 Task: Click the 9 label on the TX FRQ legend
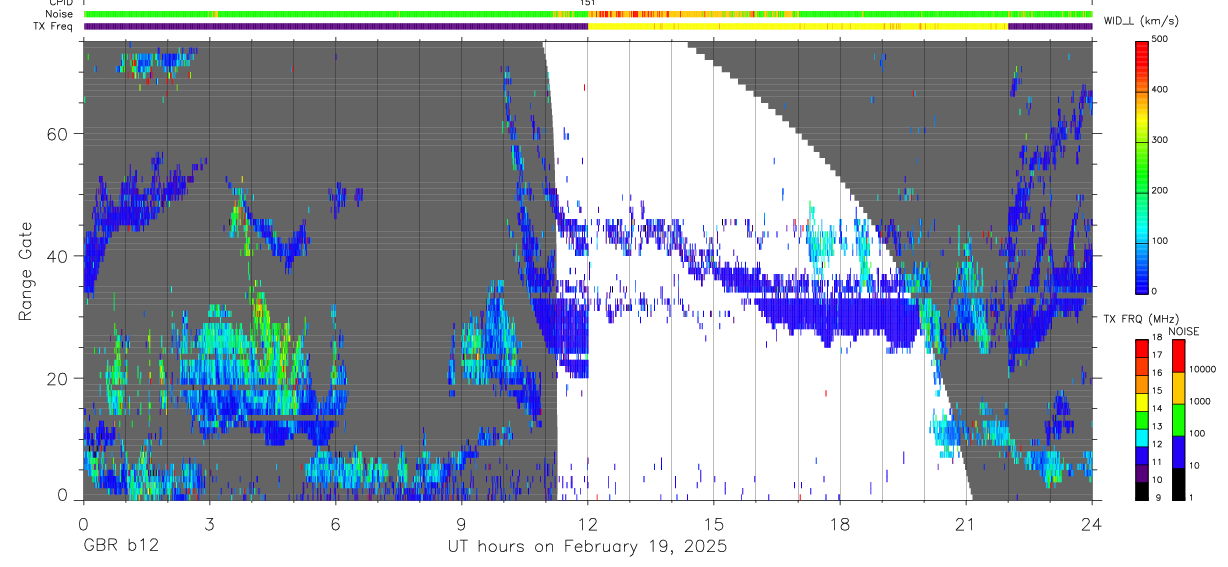click(x=1156, y=498)
